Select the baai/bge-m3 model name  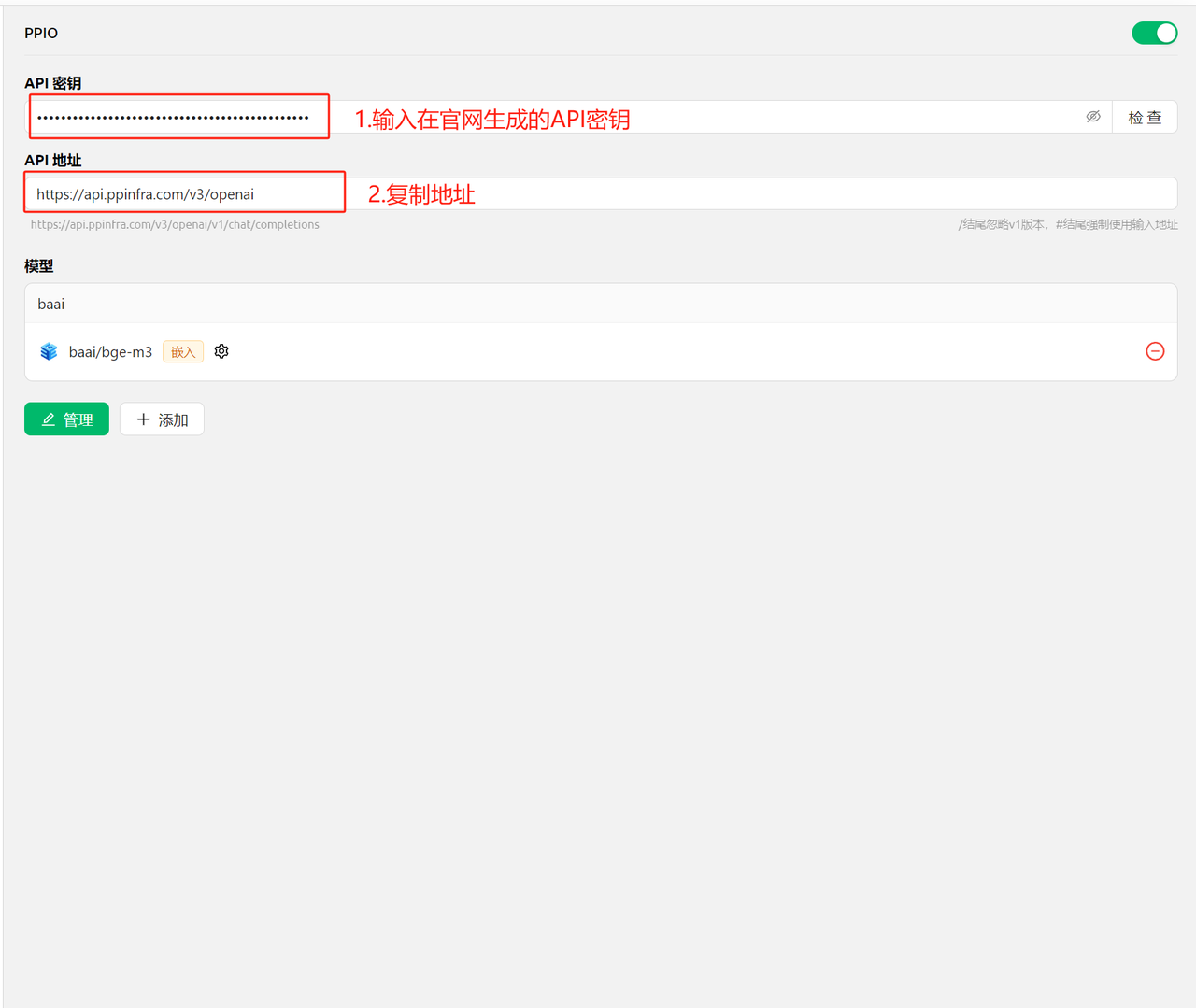(x=110, y=351)
